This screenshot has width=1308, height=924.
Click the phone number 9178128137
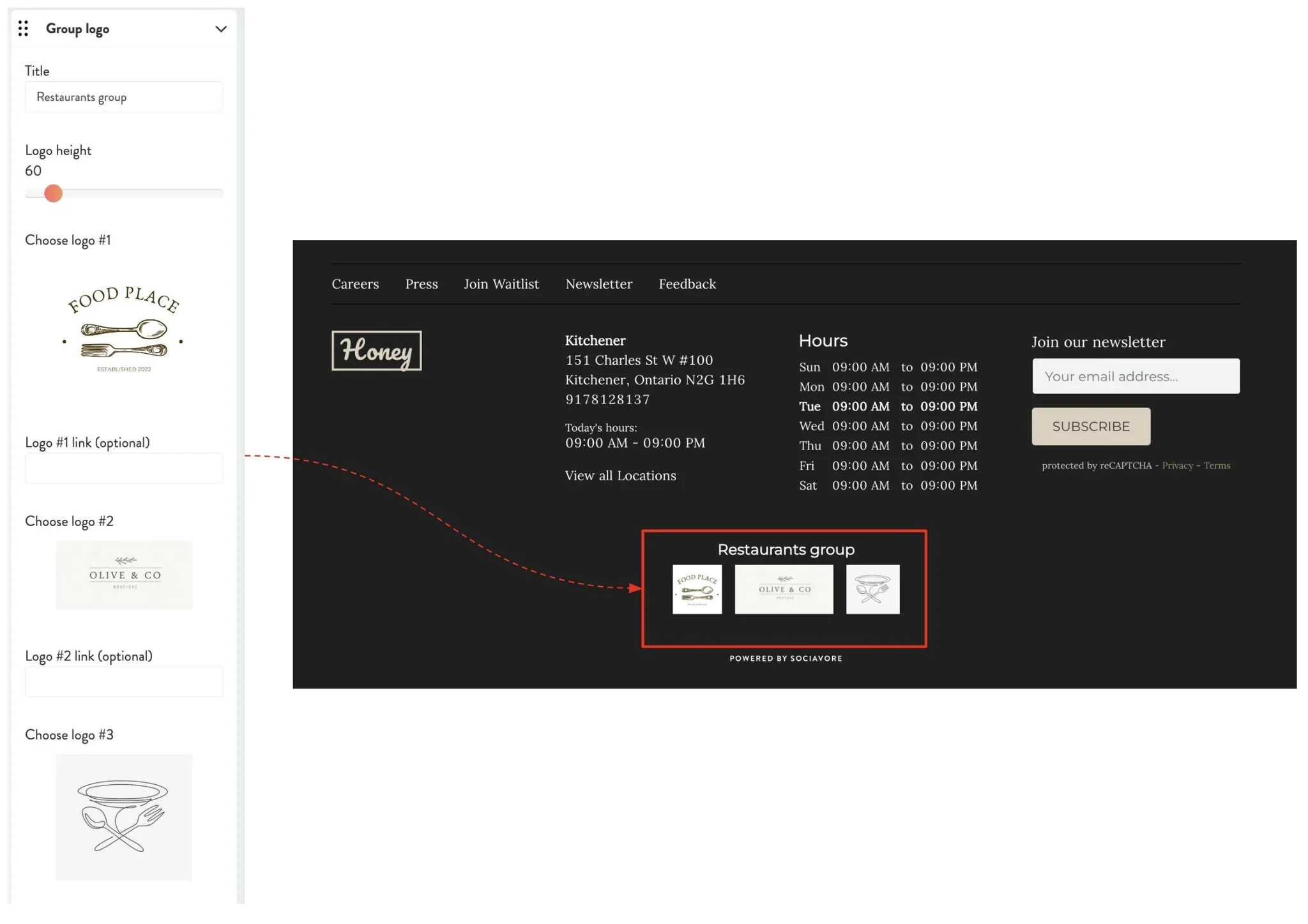[607, 400]
